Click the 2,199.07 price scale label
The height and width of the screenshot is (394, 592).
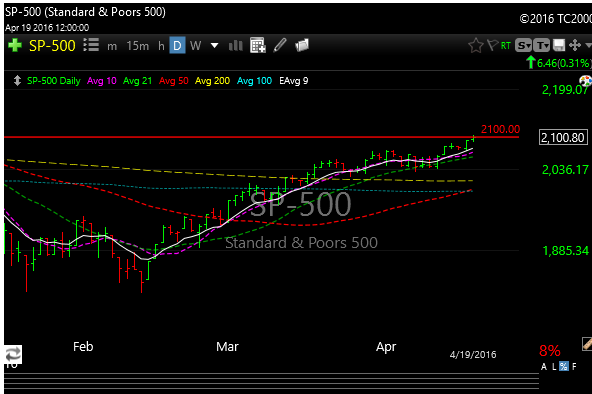[x=565, y=89]
